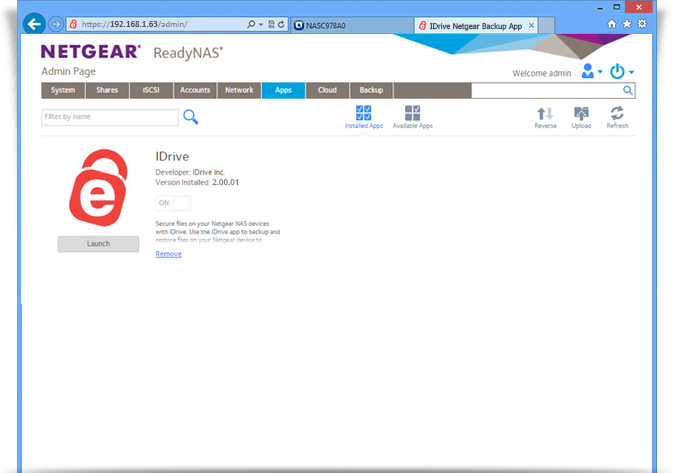Click the Developer: IDrive Inc. text
Image resolution: width=674 pixels, height=473 pixels.
pos(190,172)
